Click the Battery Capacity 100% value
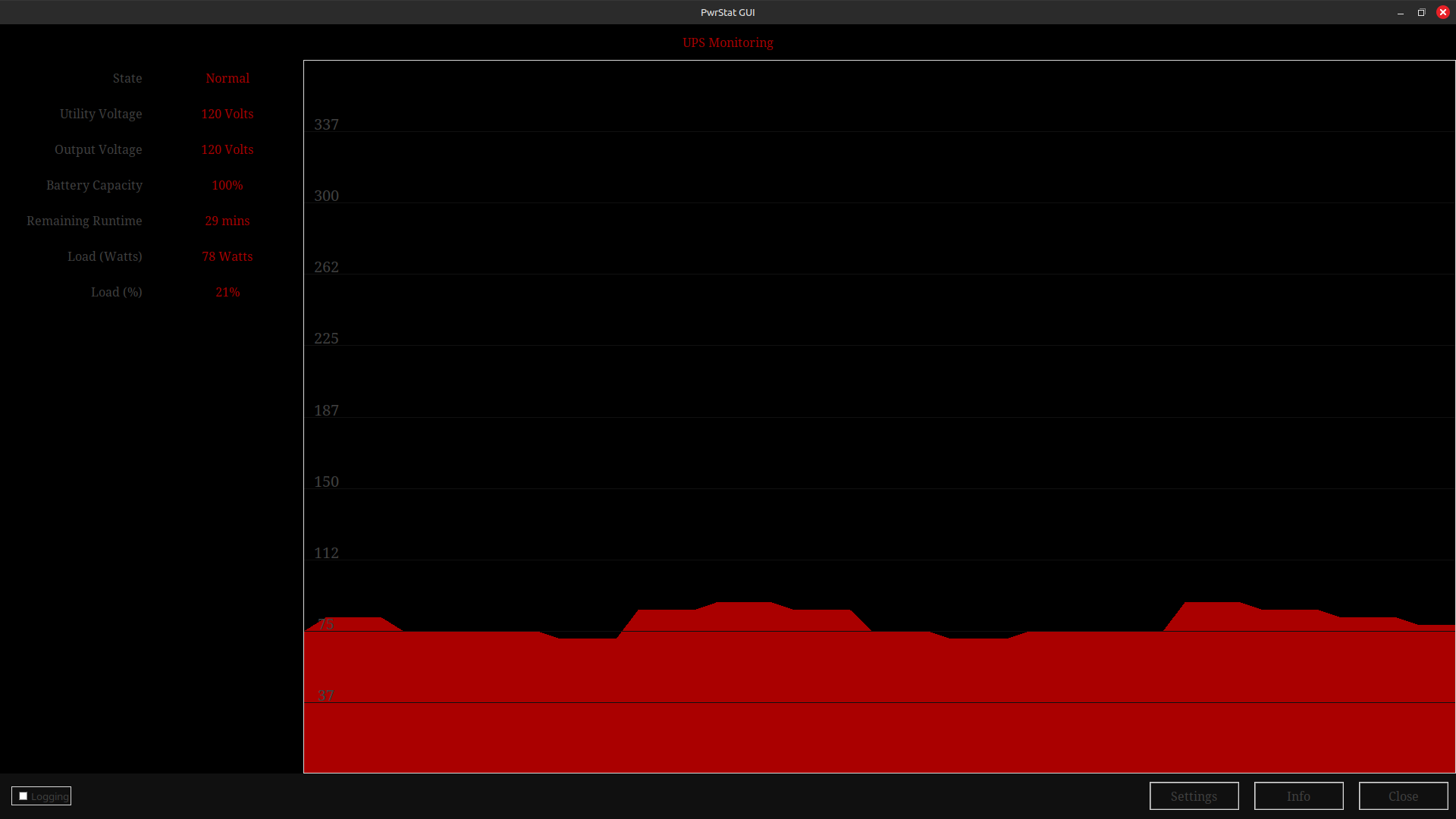 [x=226, y=185]
